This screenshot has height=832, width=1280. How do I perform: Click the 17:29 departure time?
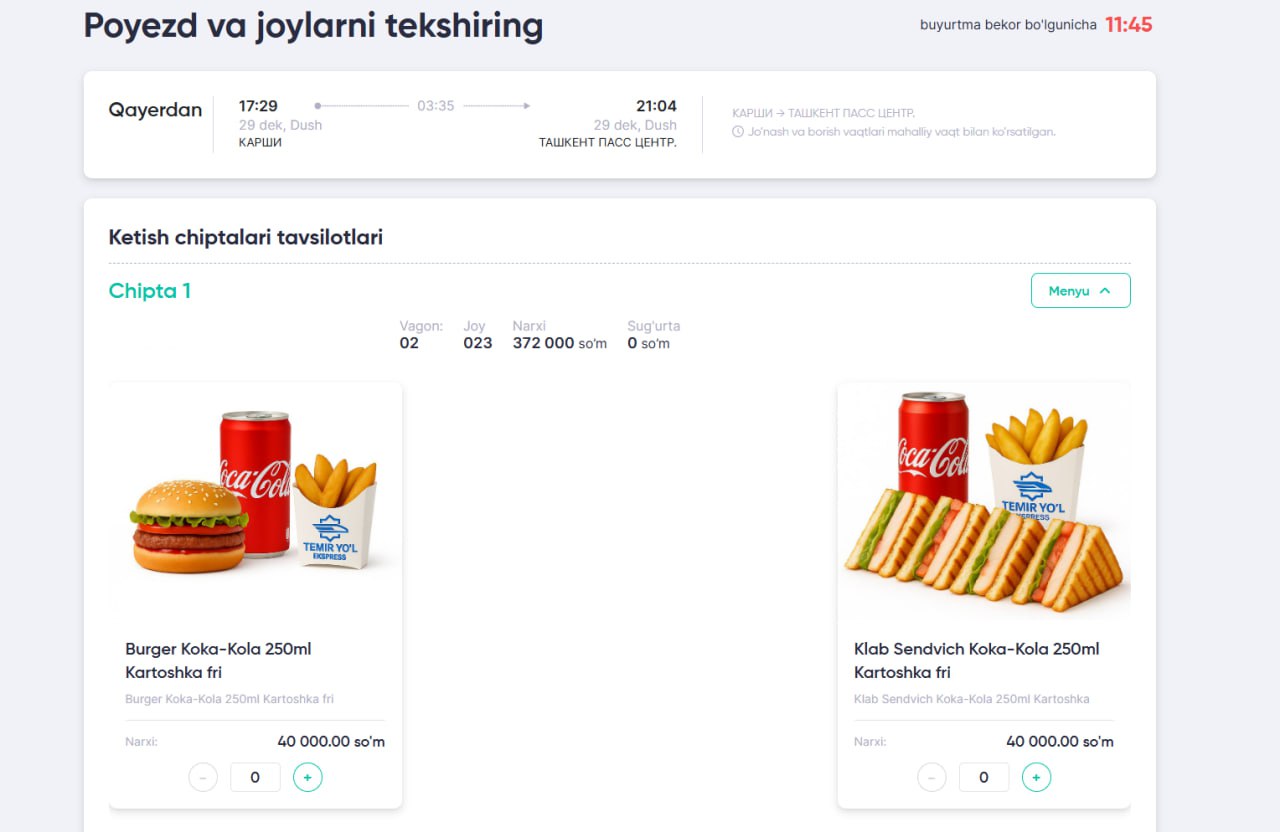coord(258,106)
